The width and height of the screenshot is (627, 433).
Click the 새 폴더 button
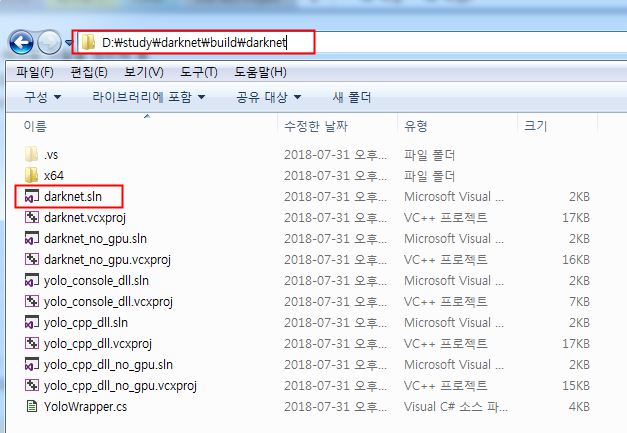(x=351, y=97)
